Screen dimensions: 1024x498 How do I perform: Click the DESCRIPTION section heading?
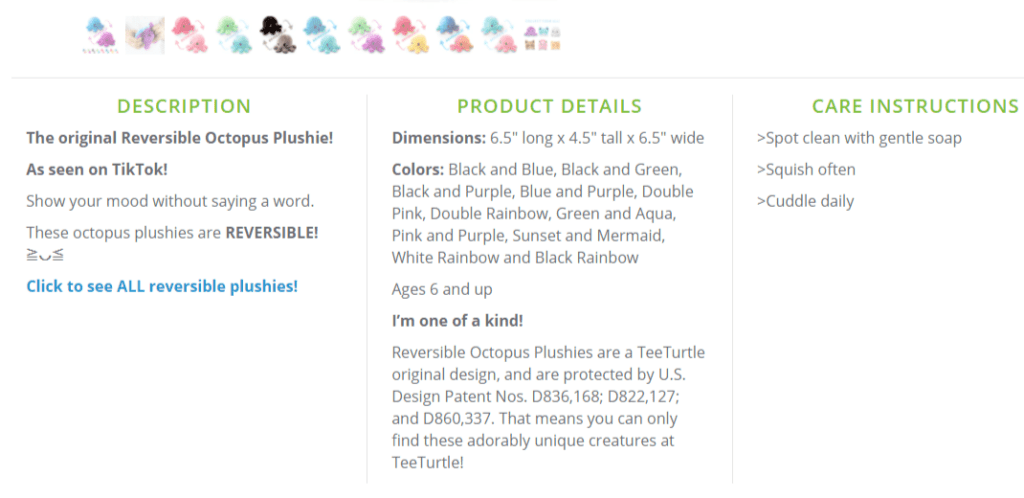coord(184,106)
